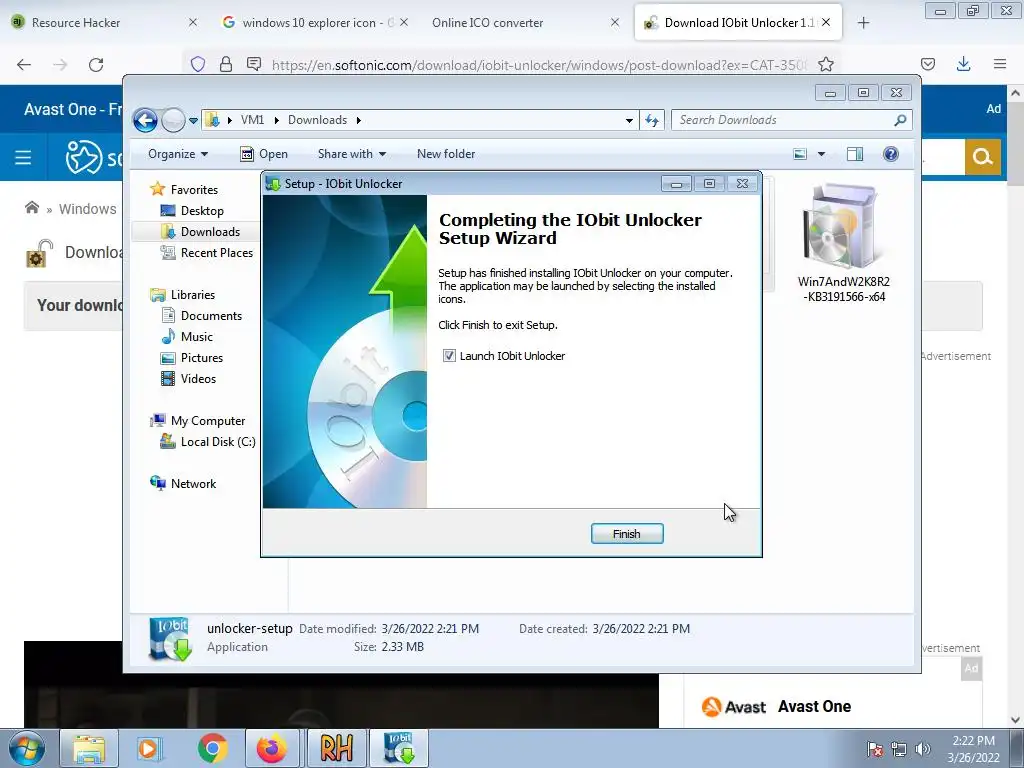Toggle the explorer preview pane

point(855,154)
